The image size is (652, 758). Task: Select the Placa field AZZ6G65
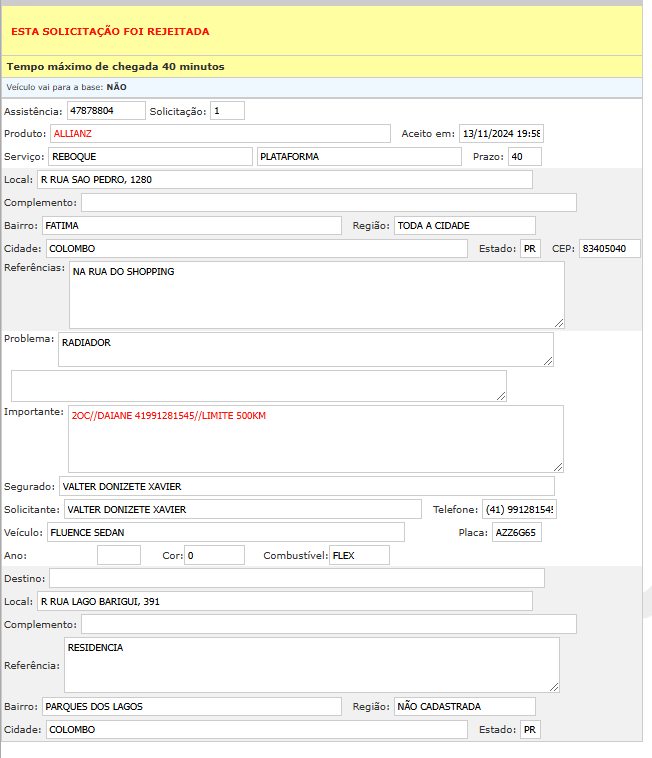pos(516,533)
